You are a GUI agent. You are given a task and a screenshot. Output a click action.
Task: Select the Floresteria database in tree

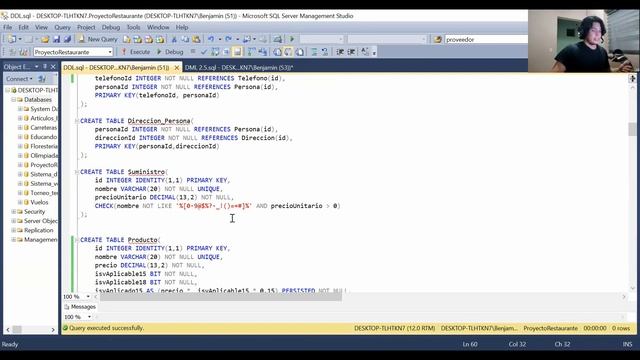point(44,146)
